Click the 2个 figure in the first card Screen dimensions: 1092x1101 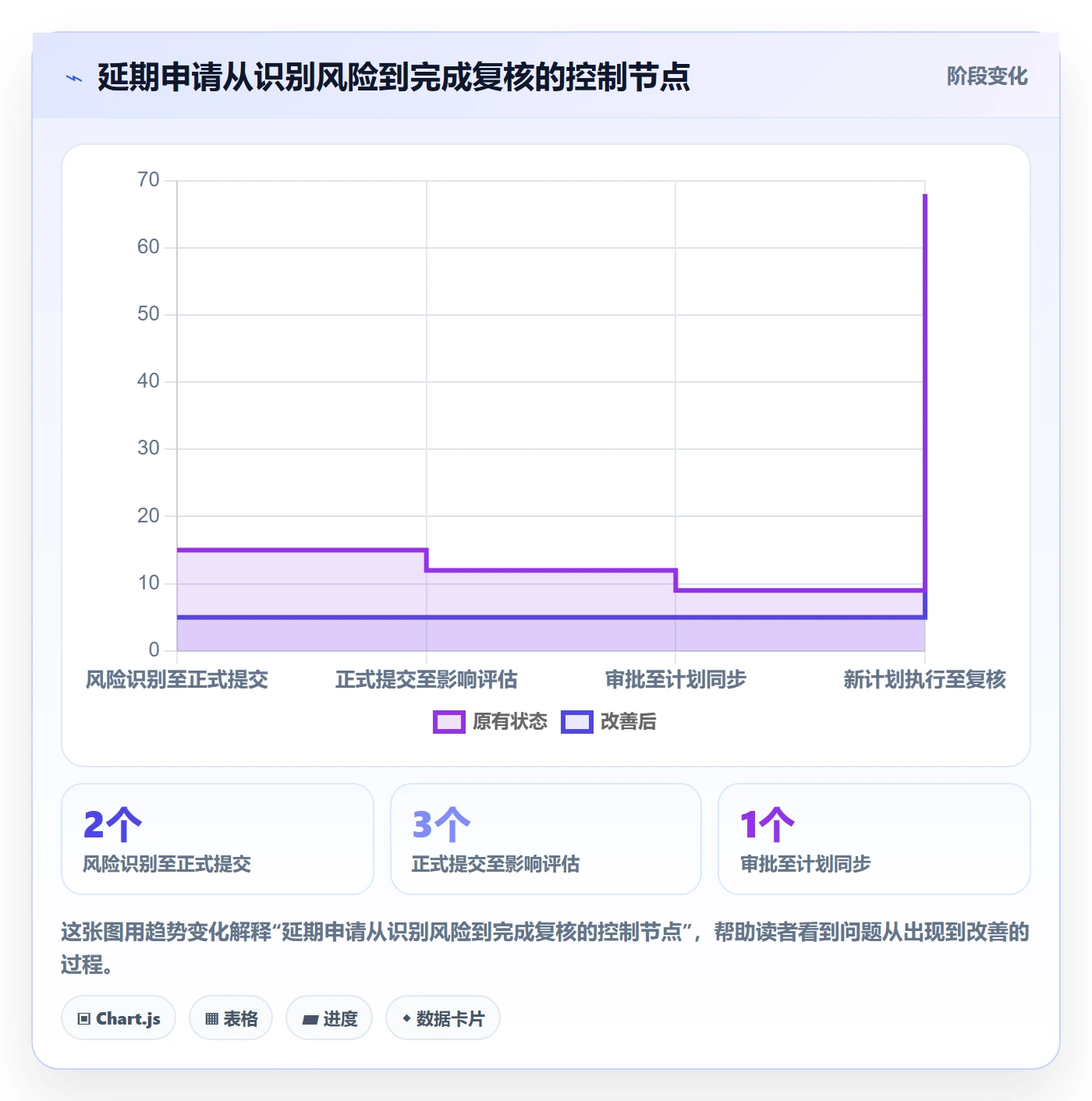click(112, 824)
